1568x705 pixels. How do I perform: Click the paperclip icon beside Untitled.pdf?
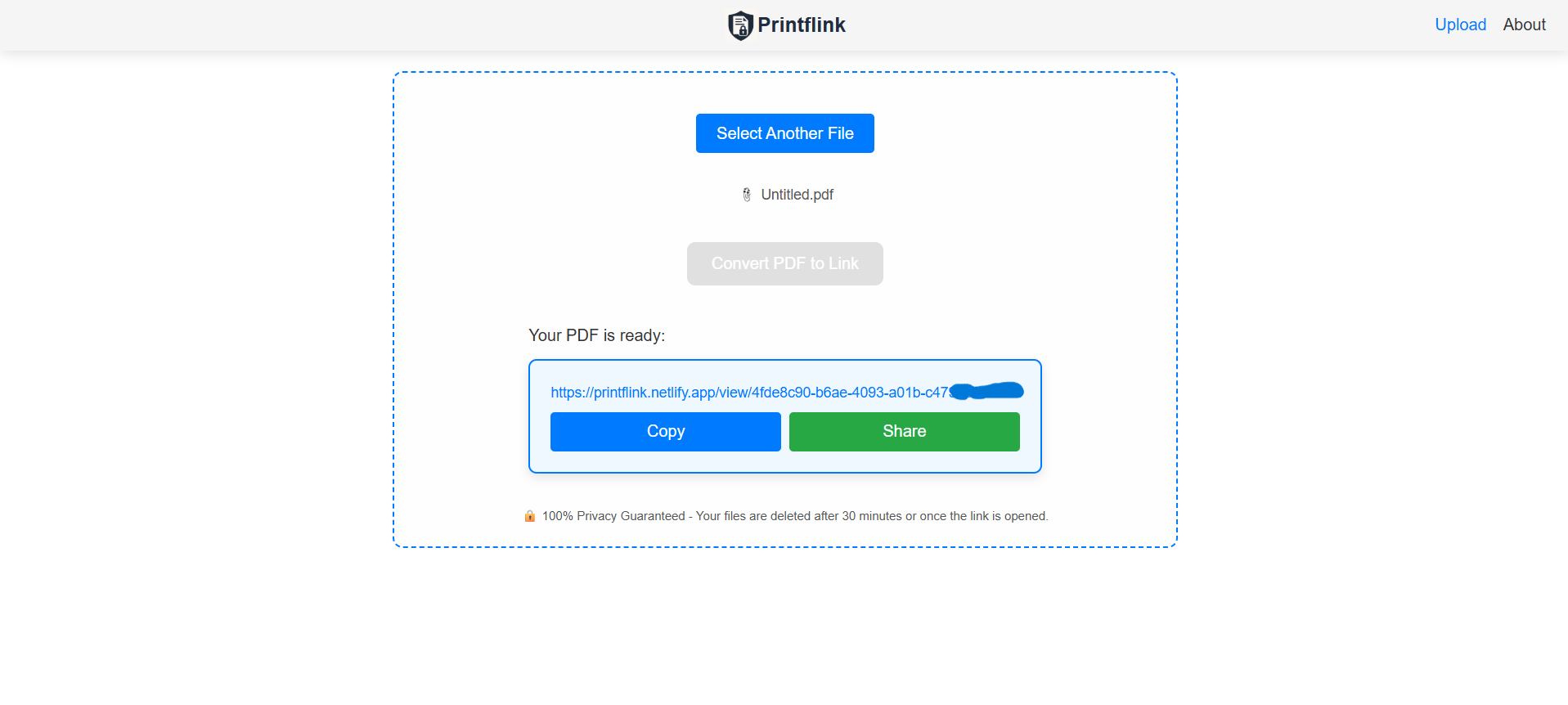tap(746, 195)
